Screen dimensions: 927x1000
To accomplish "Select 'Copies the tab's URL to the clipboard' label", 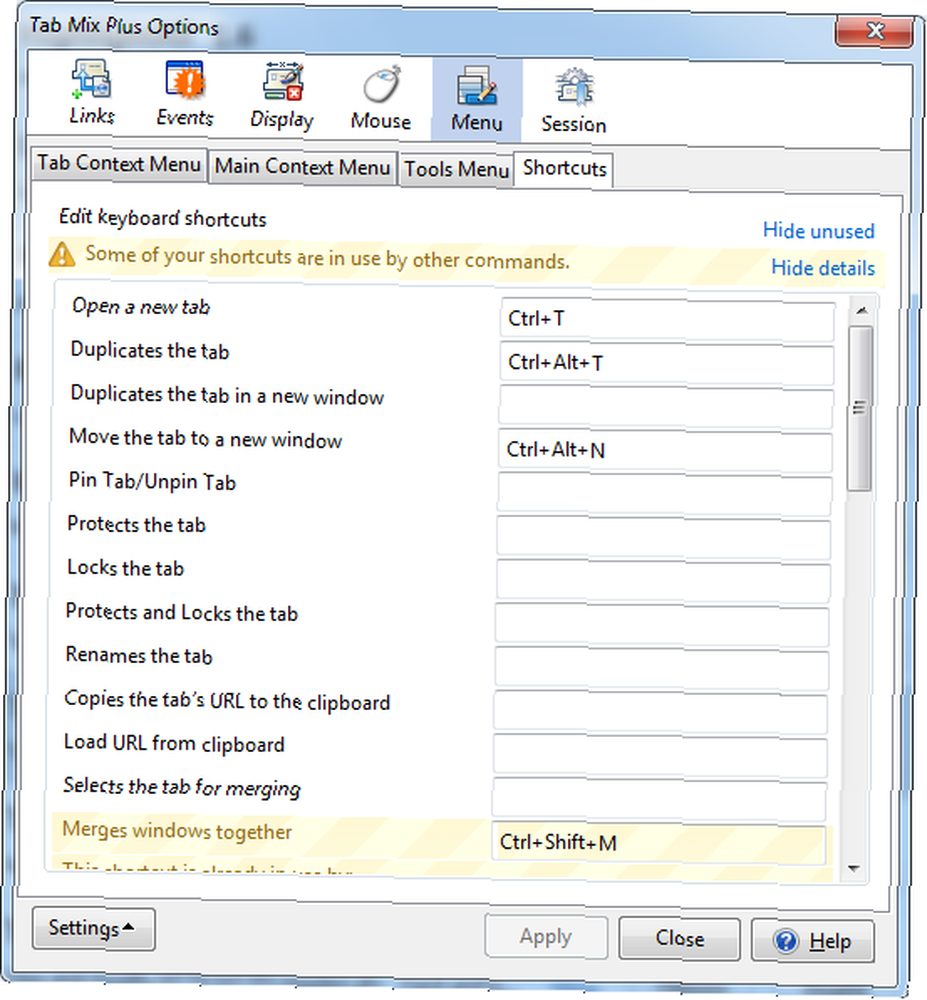I will click(x=227, y=700).
